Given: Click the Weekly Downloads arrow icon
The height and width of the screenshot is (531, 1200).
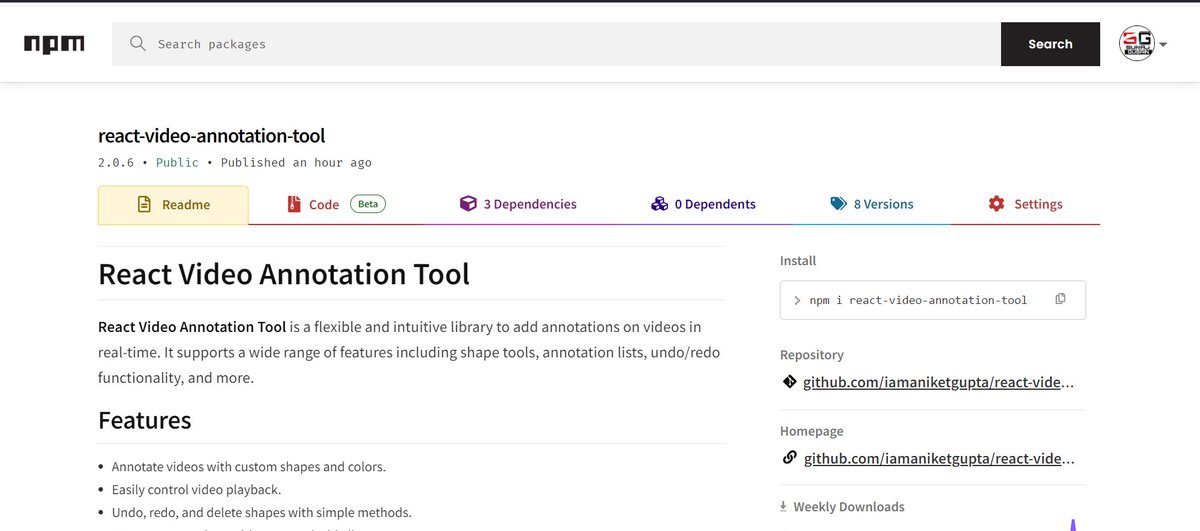Looking at the screenshot, I should (784, 507).
